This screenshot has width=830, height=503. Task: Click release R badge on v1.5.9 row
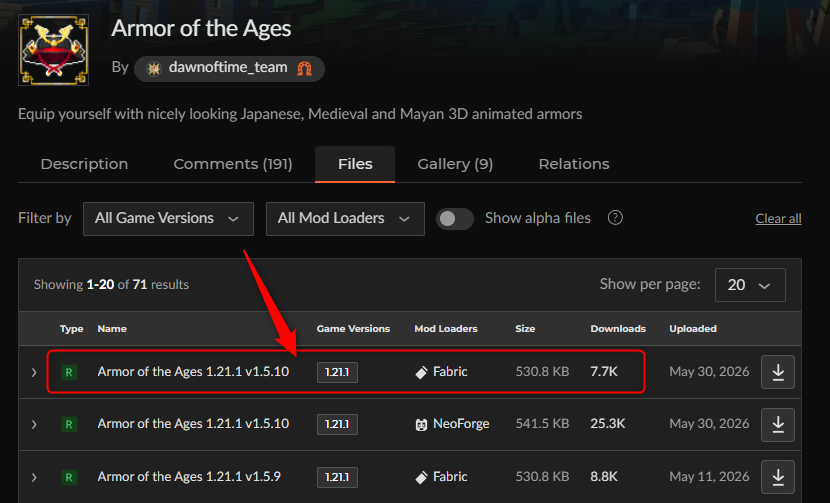69,477
